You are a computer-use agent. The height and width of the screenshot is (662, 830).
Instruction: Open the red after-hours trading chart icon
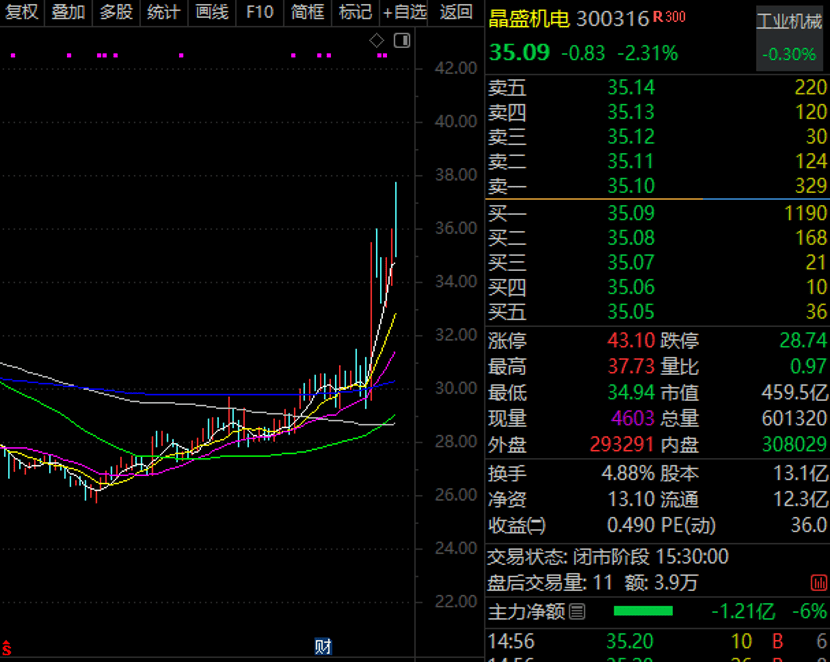pos(819,583)
